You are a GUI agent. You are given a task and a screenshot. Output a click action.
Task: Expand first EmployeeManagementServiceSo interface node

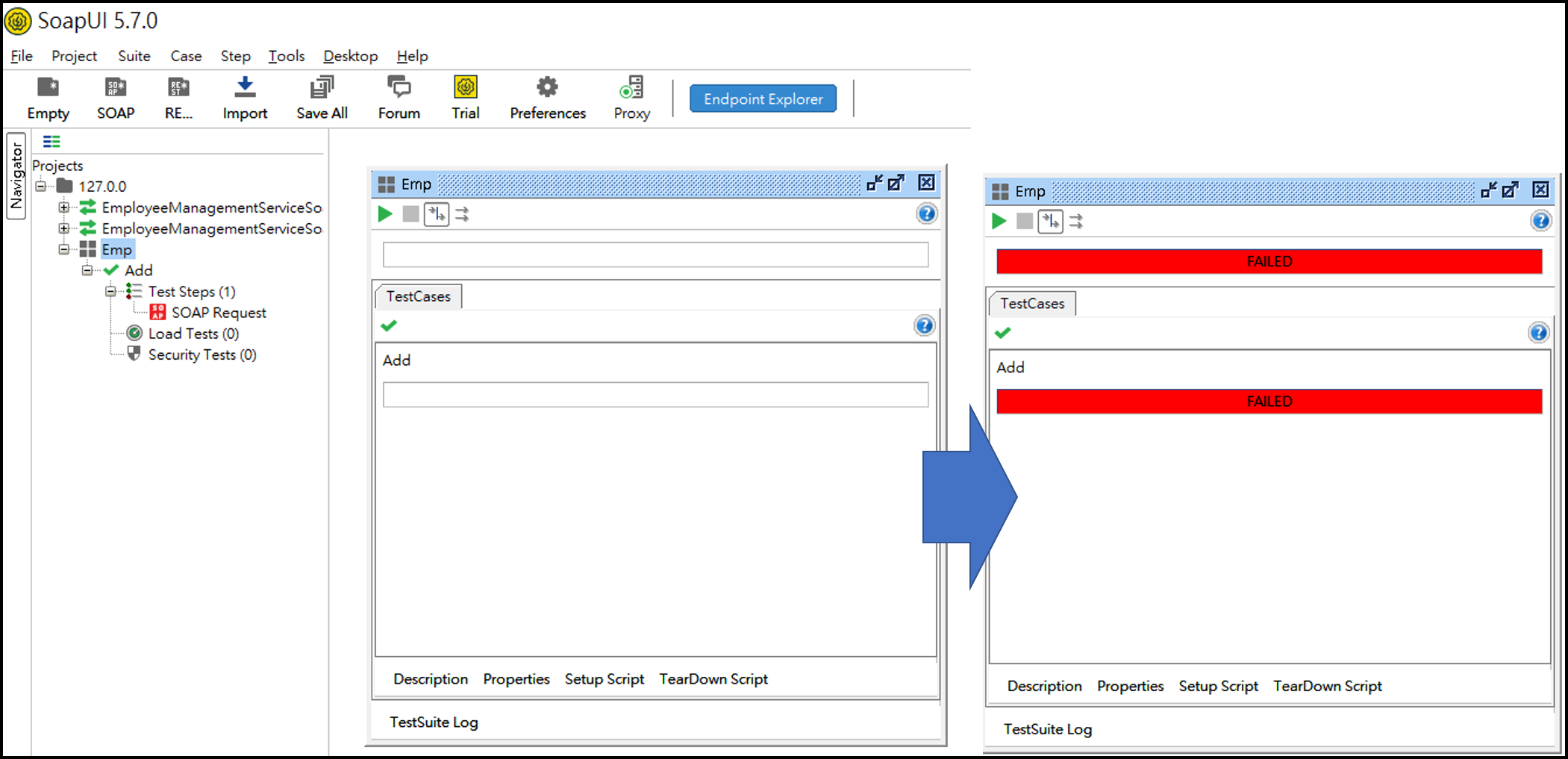pyautogui.click(x=64, y=207)
